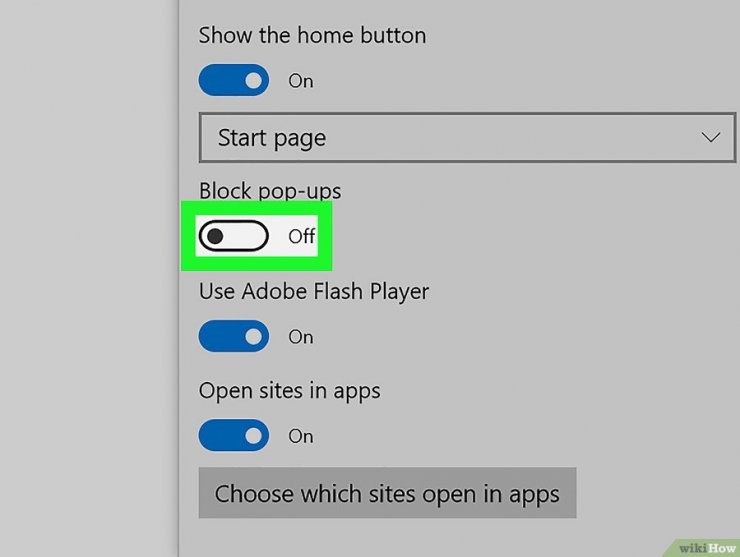Click the Block pop-ups heading text

coord(270,191)
